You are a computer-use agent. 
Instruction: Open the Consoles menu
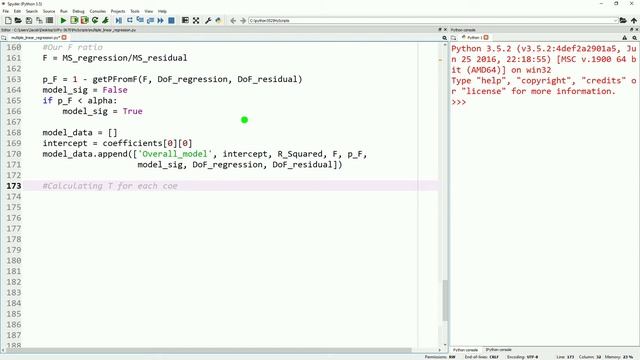[98, 11]
